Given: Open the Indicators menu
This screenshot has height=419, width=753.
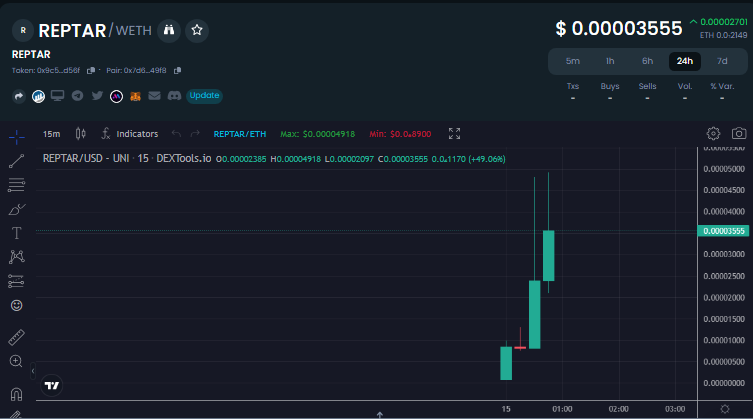Looking at the screenshot, I should tap(130, 134).
